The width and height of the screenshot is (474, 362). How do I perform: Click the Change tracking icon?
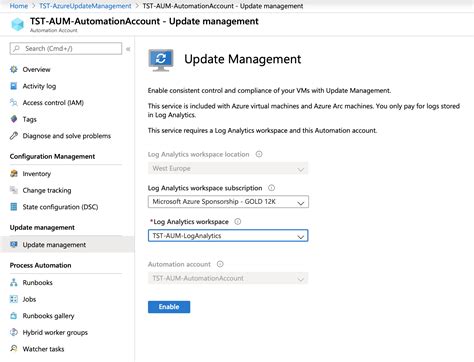(x=14, y=190)
